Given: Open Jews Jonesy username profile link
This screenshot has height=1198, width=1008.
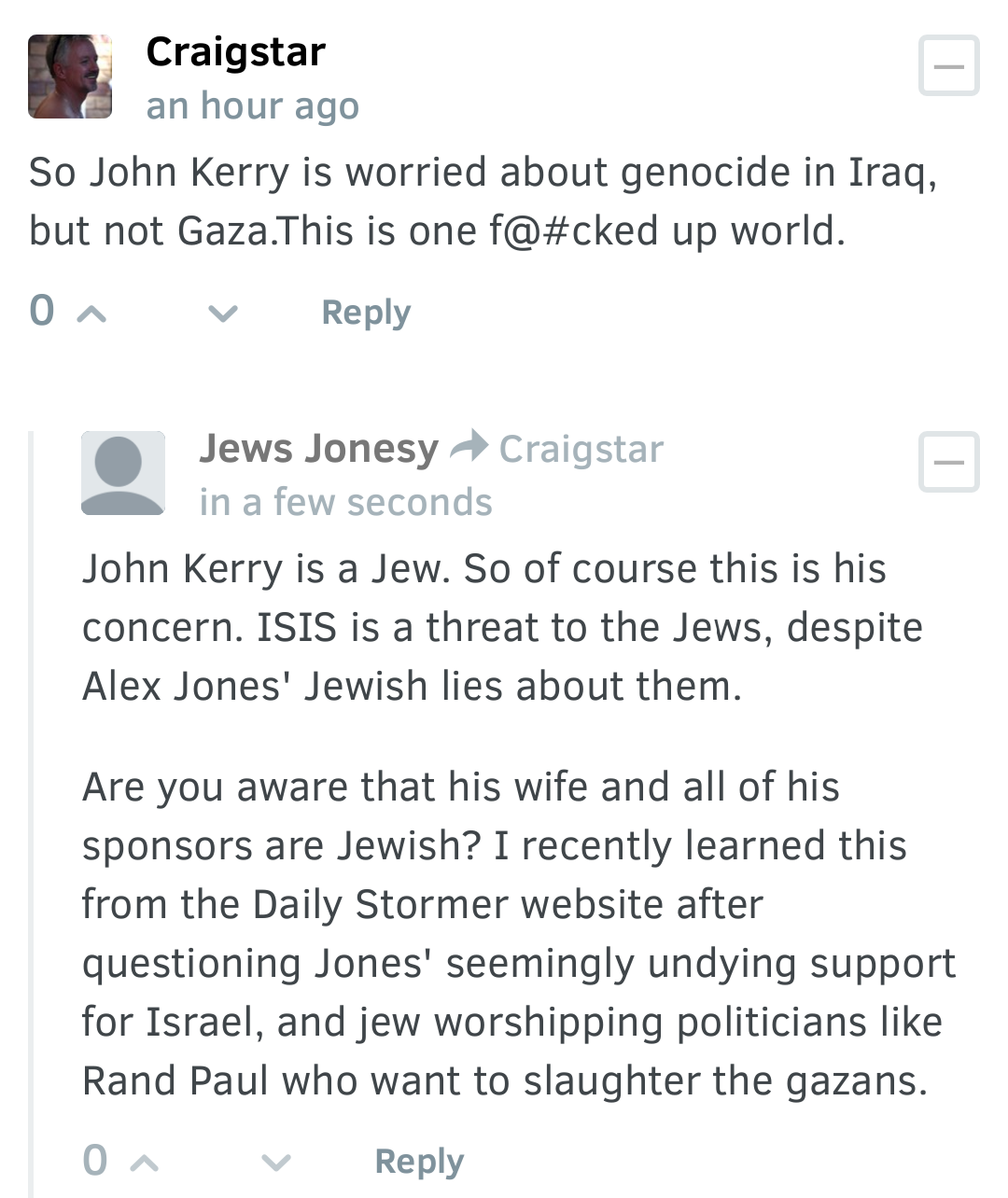Looking at the screenshot, I should click(318, 449).
